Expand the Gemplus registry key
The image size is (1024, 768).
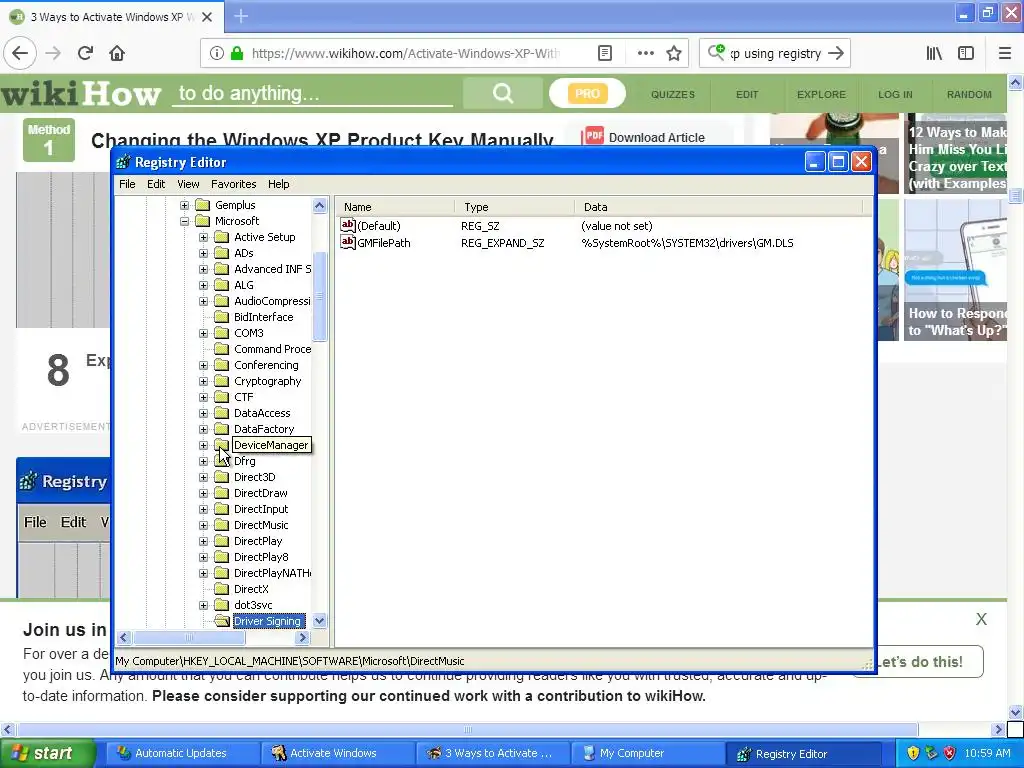click(184, 205)
